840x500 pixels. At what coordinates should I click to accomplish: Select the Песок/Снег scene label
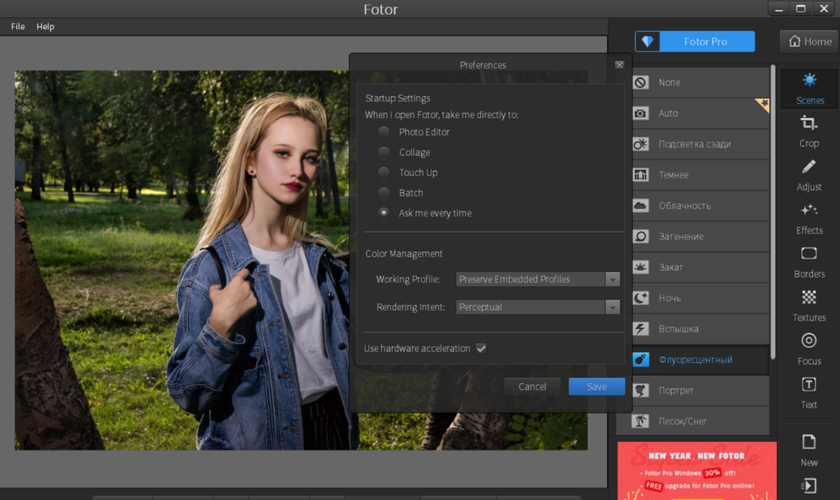682,421
